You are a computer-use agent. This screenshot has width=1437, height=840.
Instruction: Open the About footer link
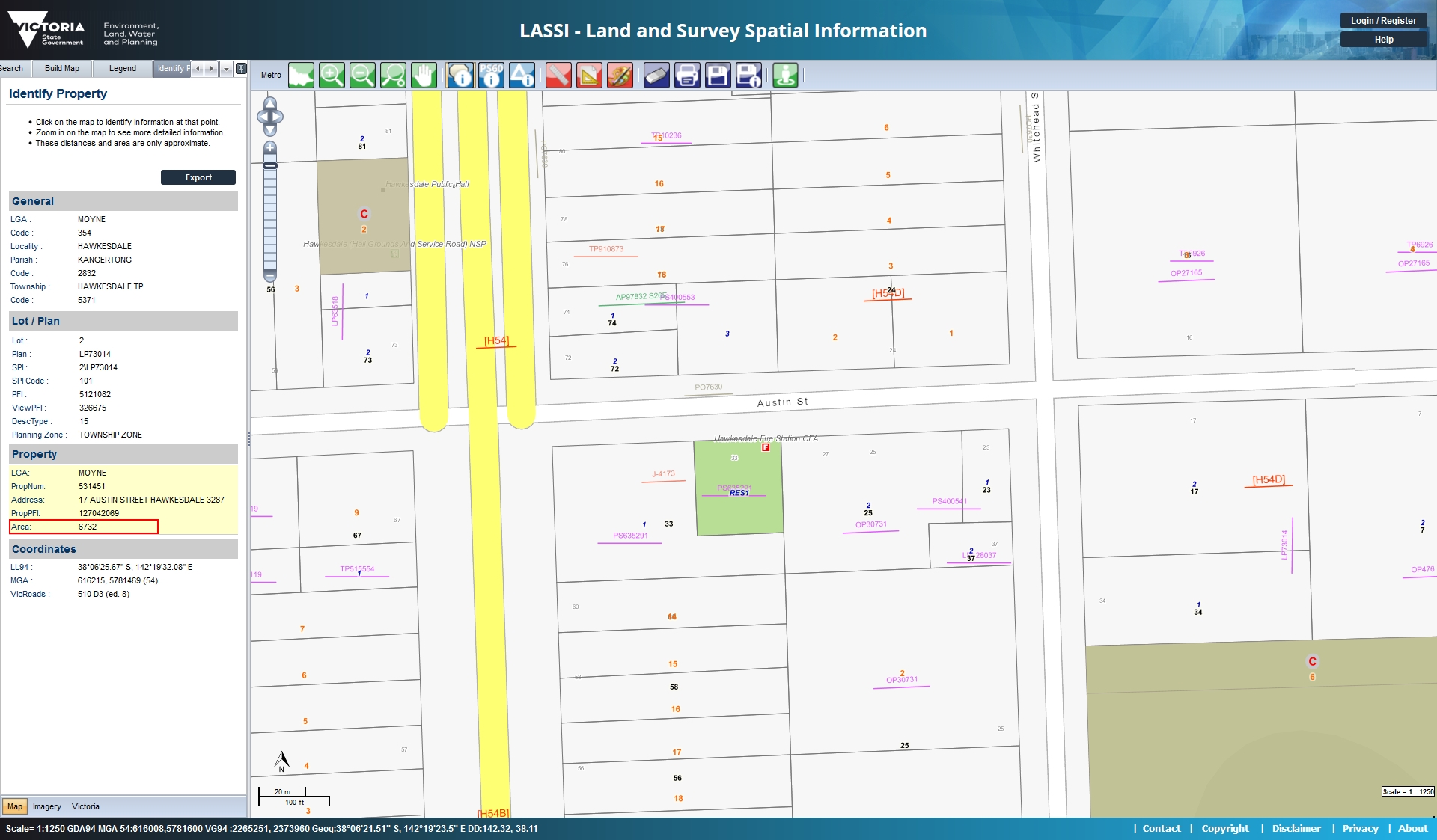click(1412, 828)
